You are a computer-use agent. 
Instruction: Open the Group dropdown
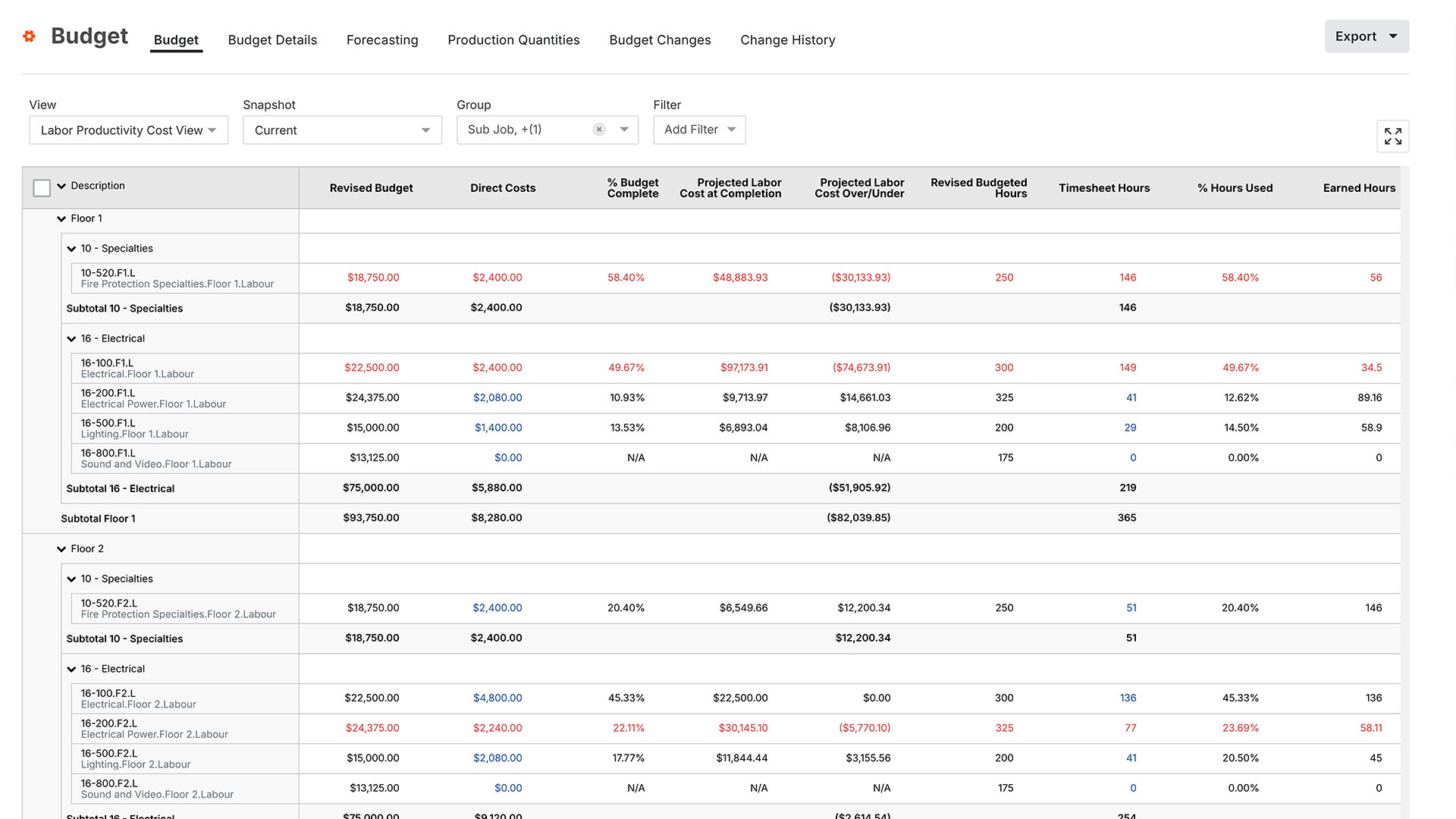[x=623, y=129]
